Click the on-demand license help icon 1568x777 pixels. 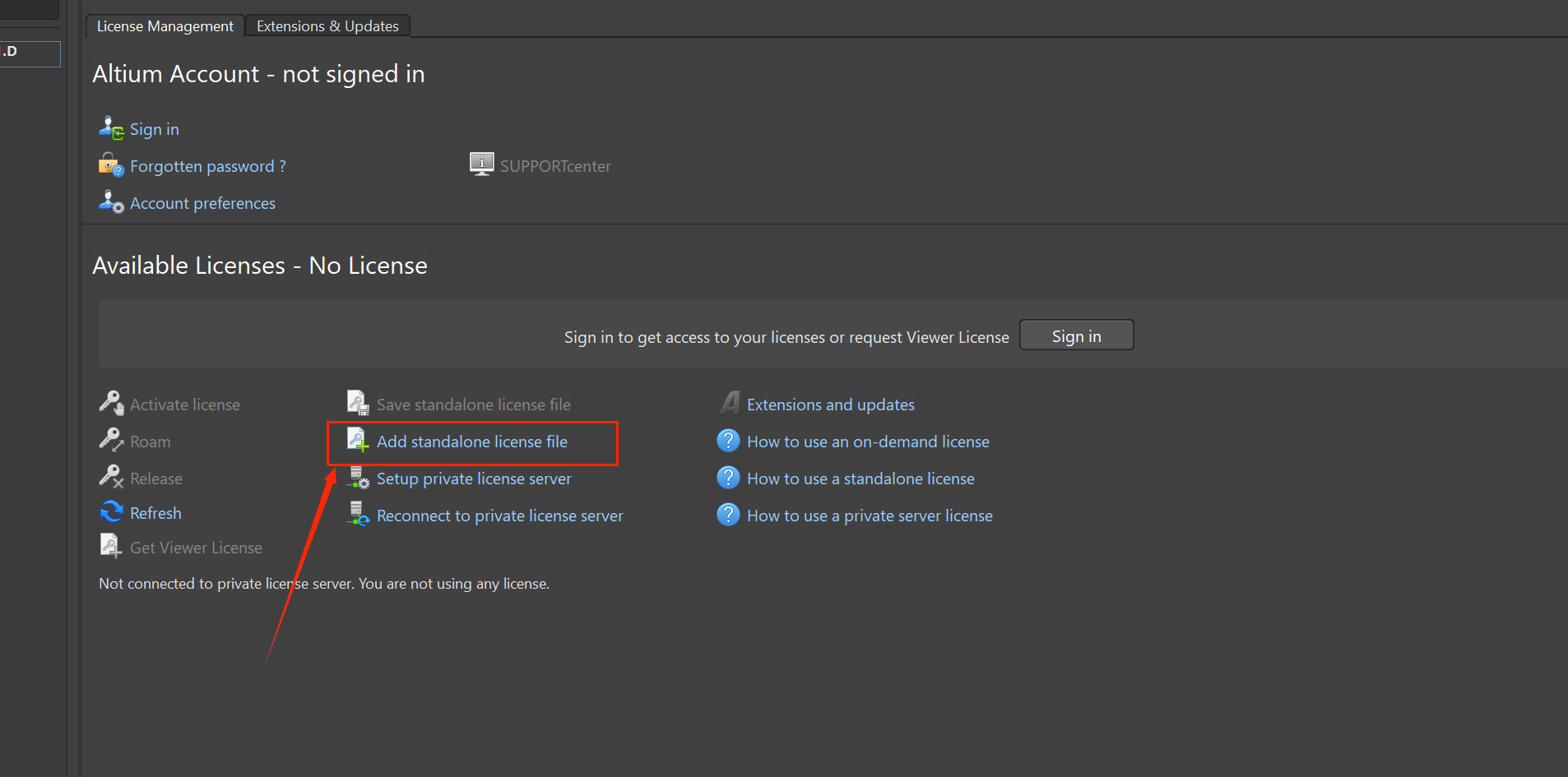728,441
